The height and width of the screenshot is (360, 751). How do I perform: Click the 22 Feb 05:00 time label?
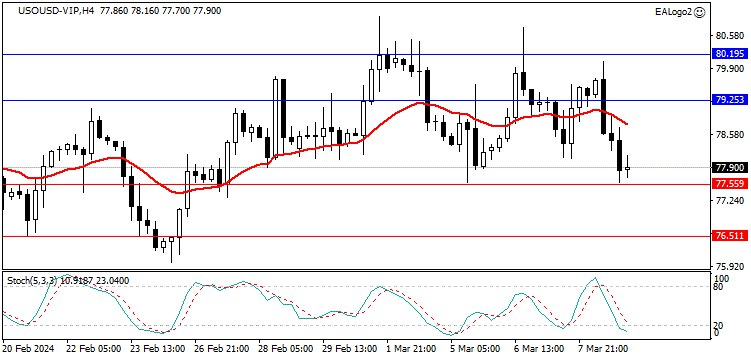point(92,348)
